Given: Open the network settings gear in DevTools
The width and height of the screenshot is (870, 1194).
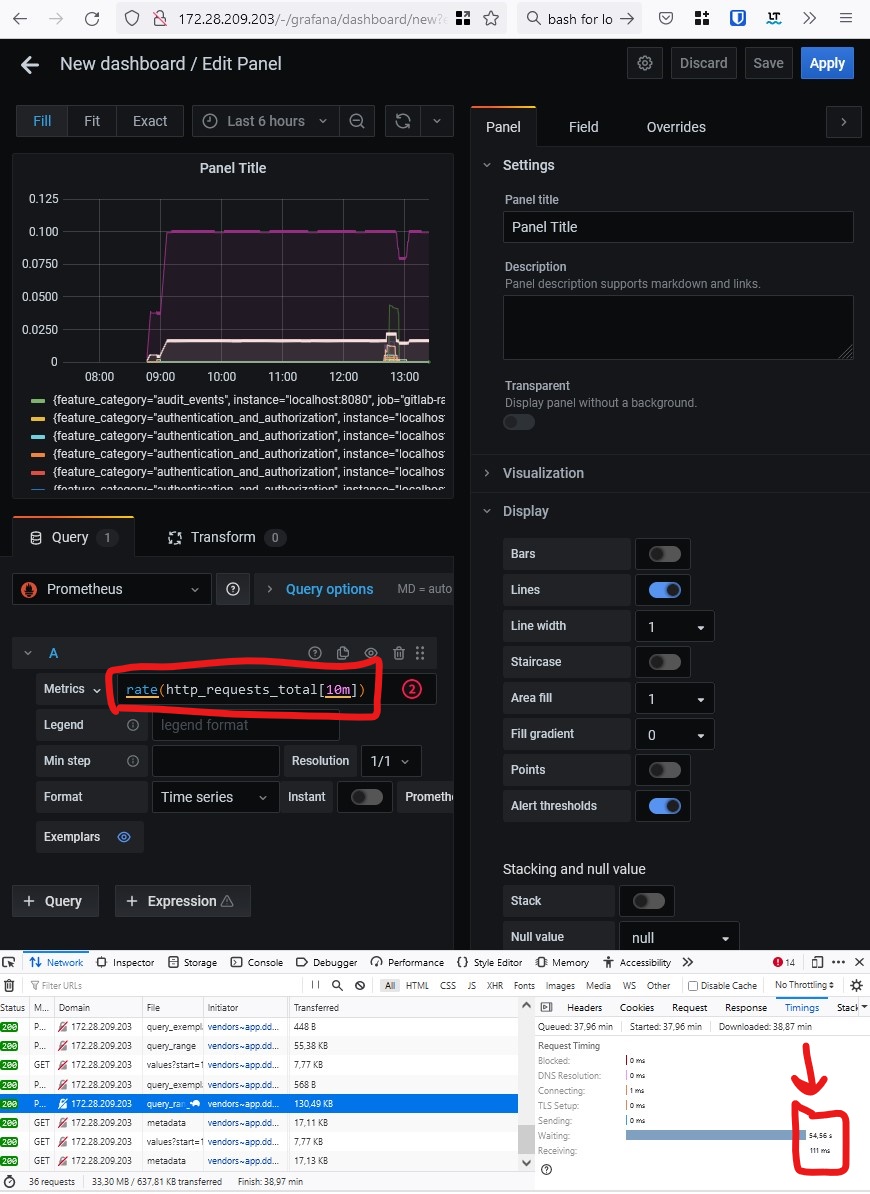Looking at the screenshot, I should point(856,985).
